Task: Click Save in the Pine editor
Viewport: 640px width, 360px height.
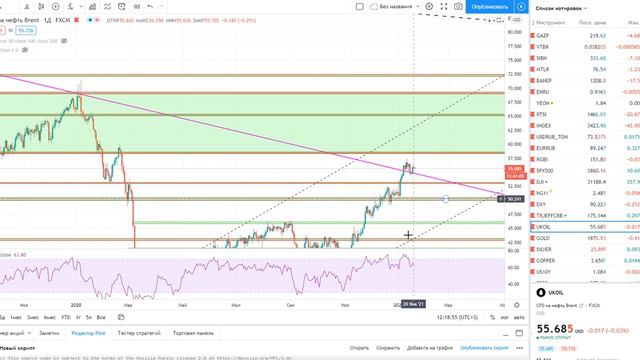Action: click(388, 348)
